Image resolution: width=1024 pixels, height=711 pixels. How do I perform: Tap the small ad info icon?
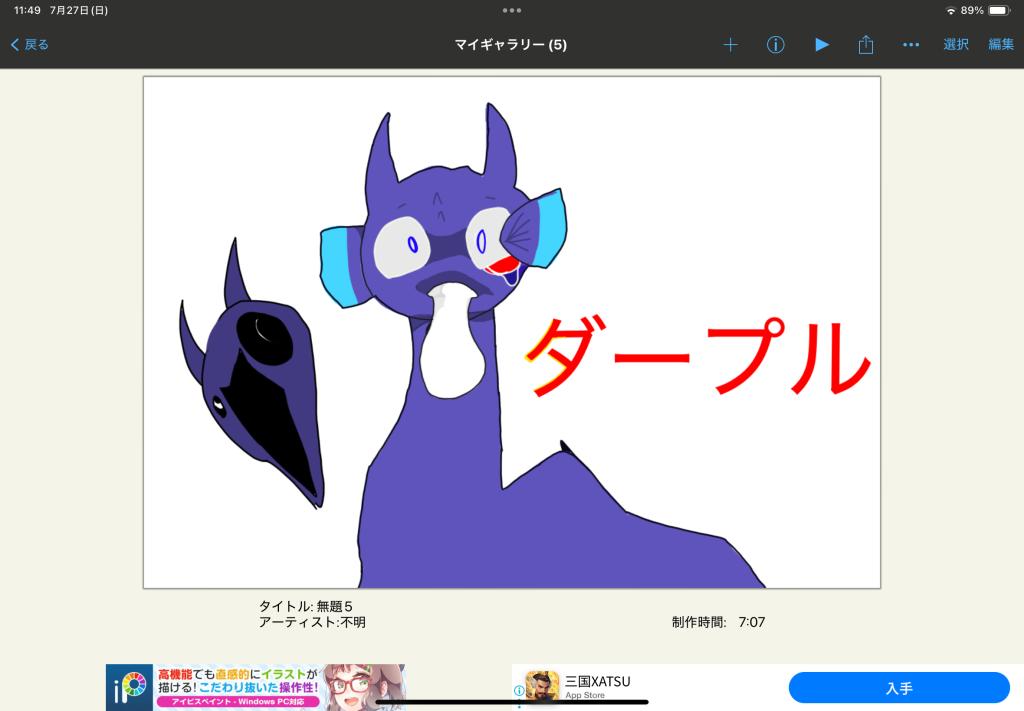(519, 690)
